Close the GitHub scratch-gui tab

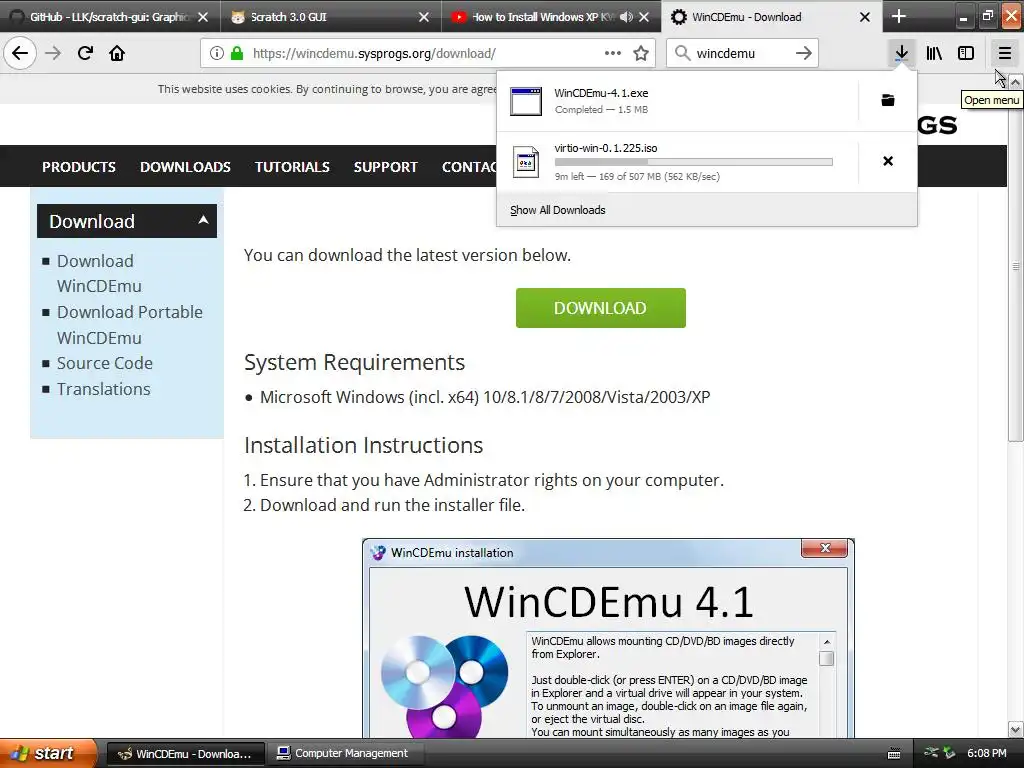click(x=203, y=17)
